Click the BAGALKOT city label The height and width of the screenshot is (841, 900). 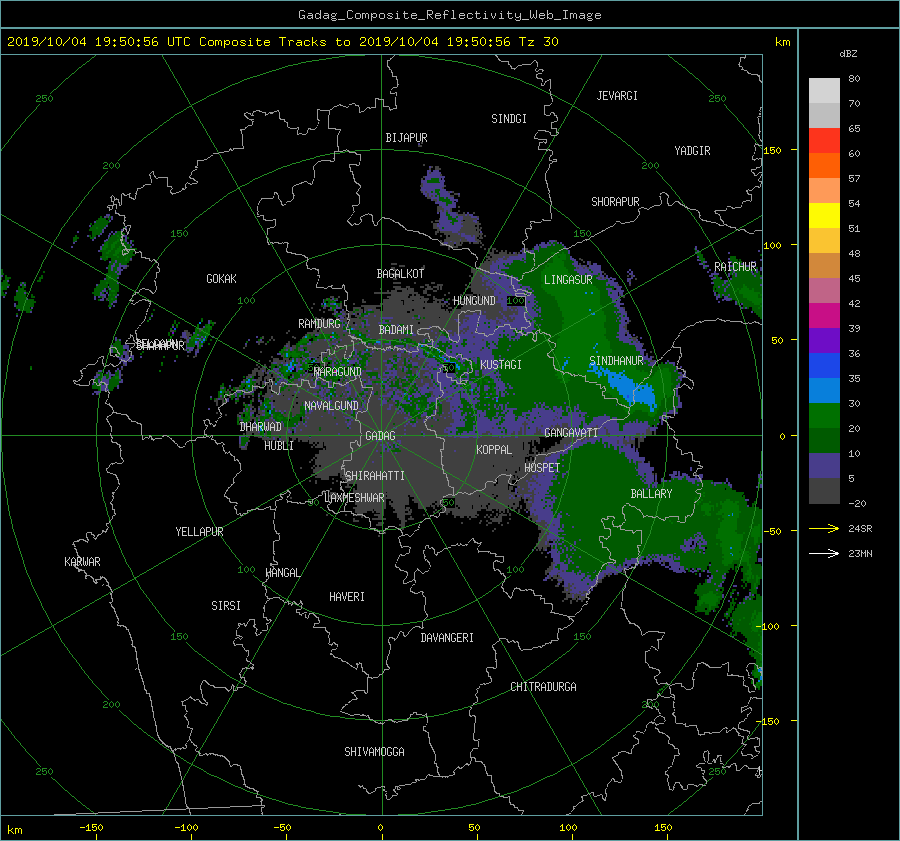(x=400, y=274)
